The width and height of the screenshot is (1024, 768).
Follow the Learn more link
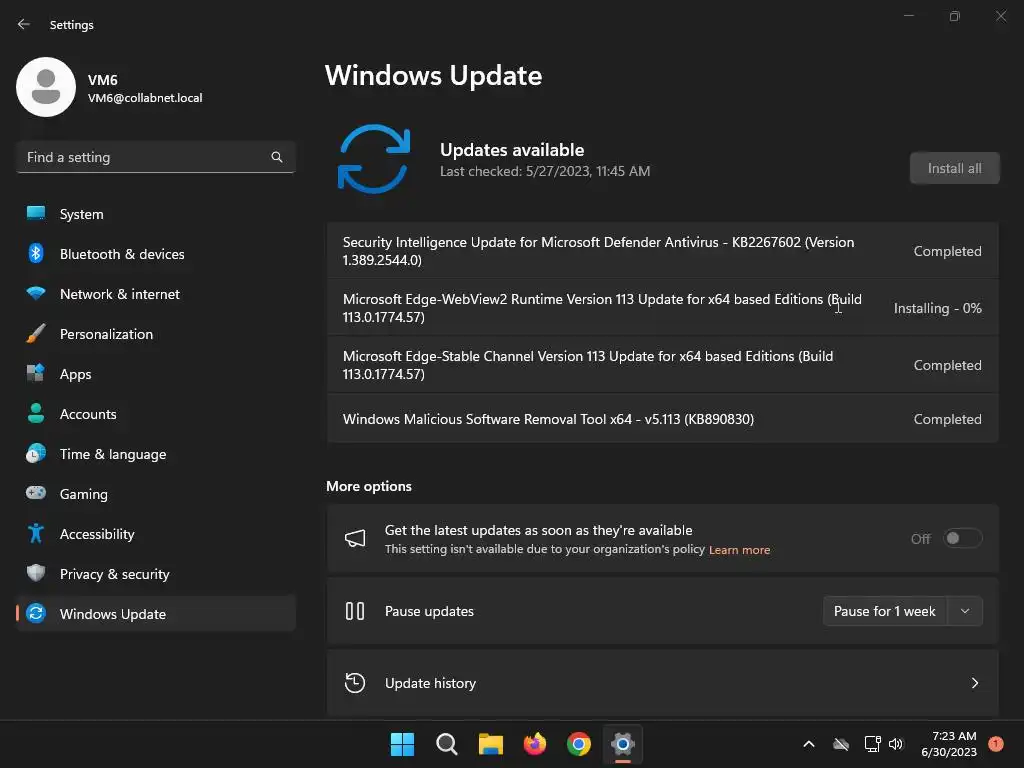pos(739,550)
